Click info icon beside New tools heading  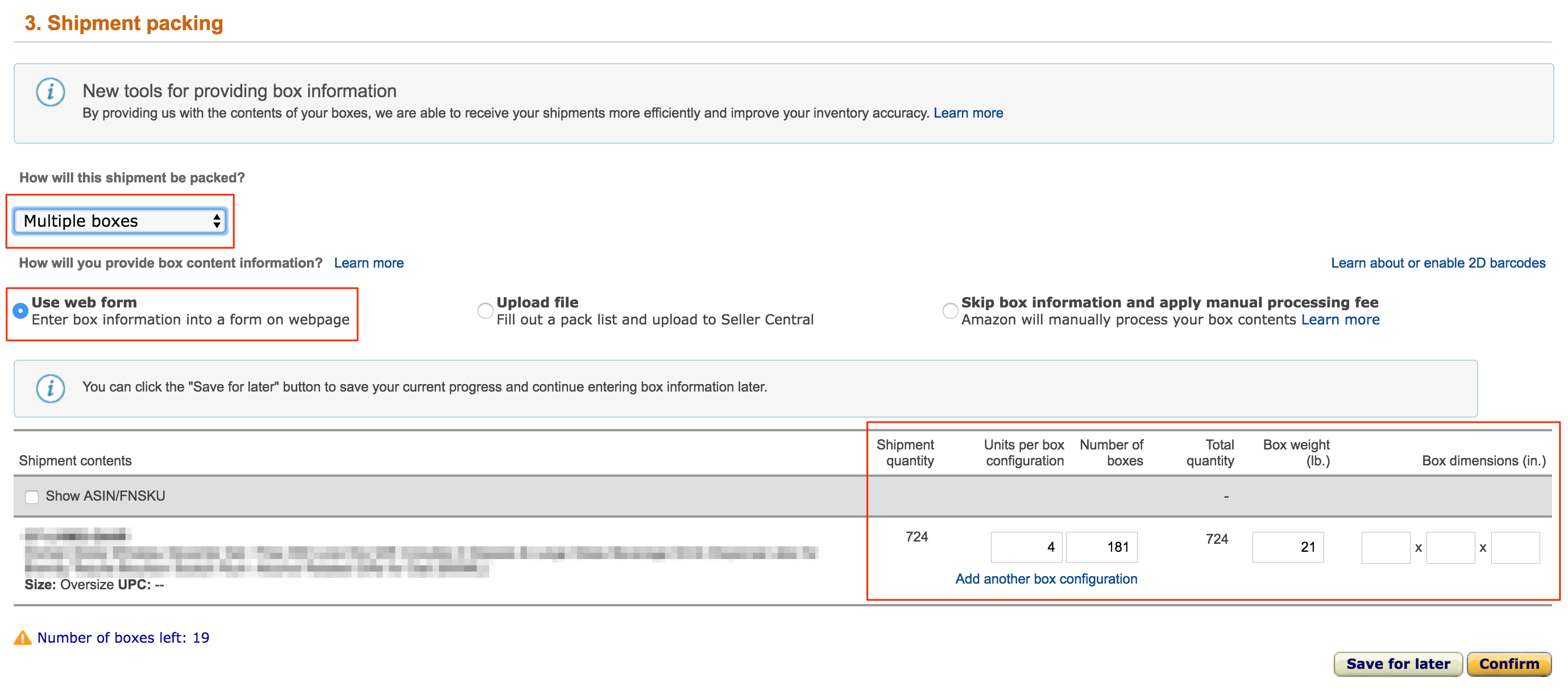point(50,93)
